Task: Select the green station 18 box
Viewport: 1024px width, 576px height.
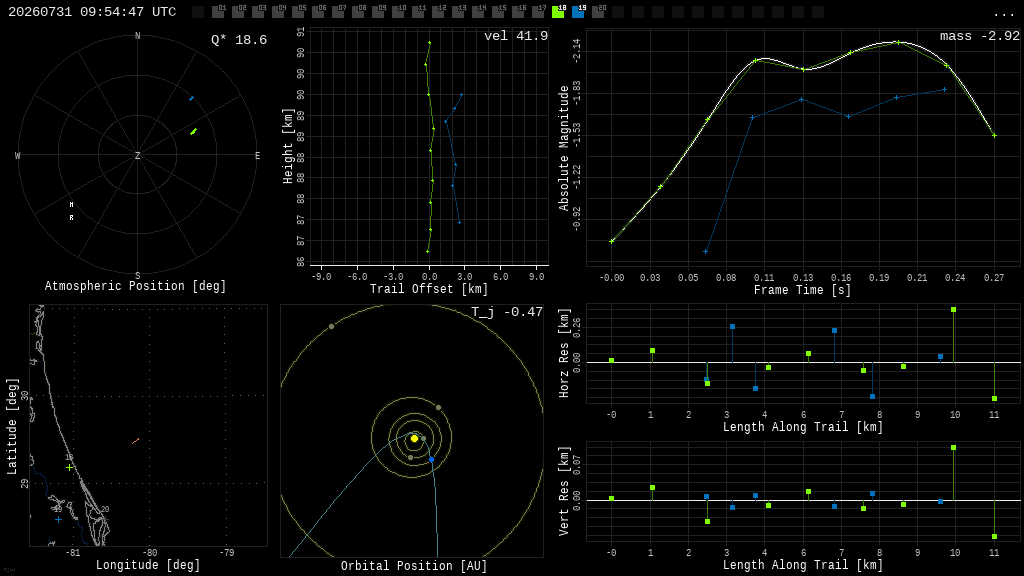Action: click(558, 12)
